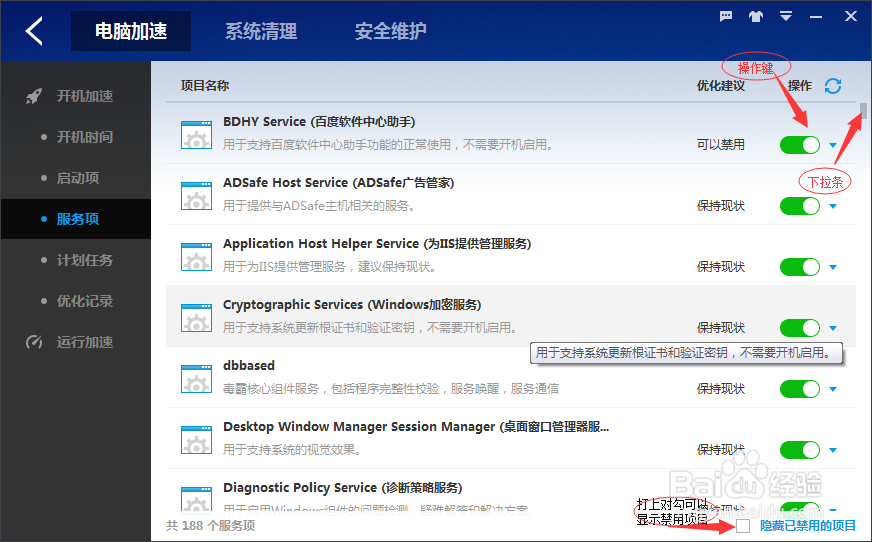872x542 pixels.
Task: Switch to the 系统清理 tab
Action: tap(261, 31)
